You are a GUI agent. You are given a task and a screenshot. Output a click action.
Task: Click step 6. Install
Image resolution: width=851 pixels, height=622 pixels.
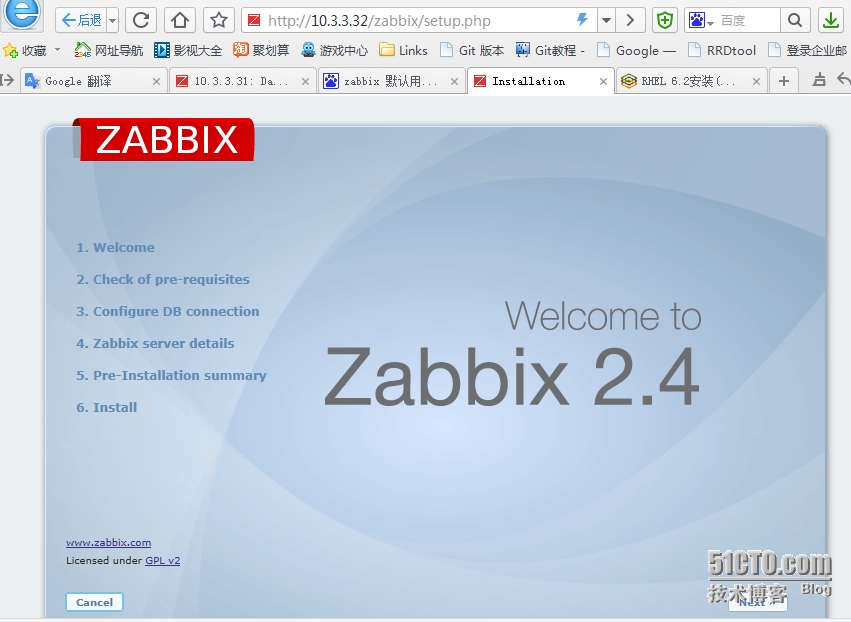point(106,408)
